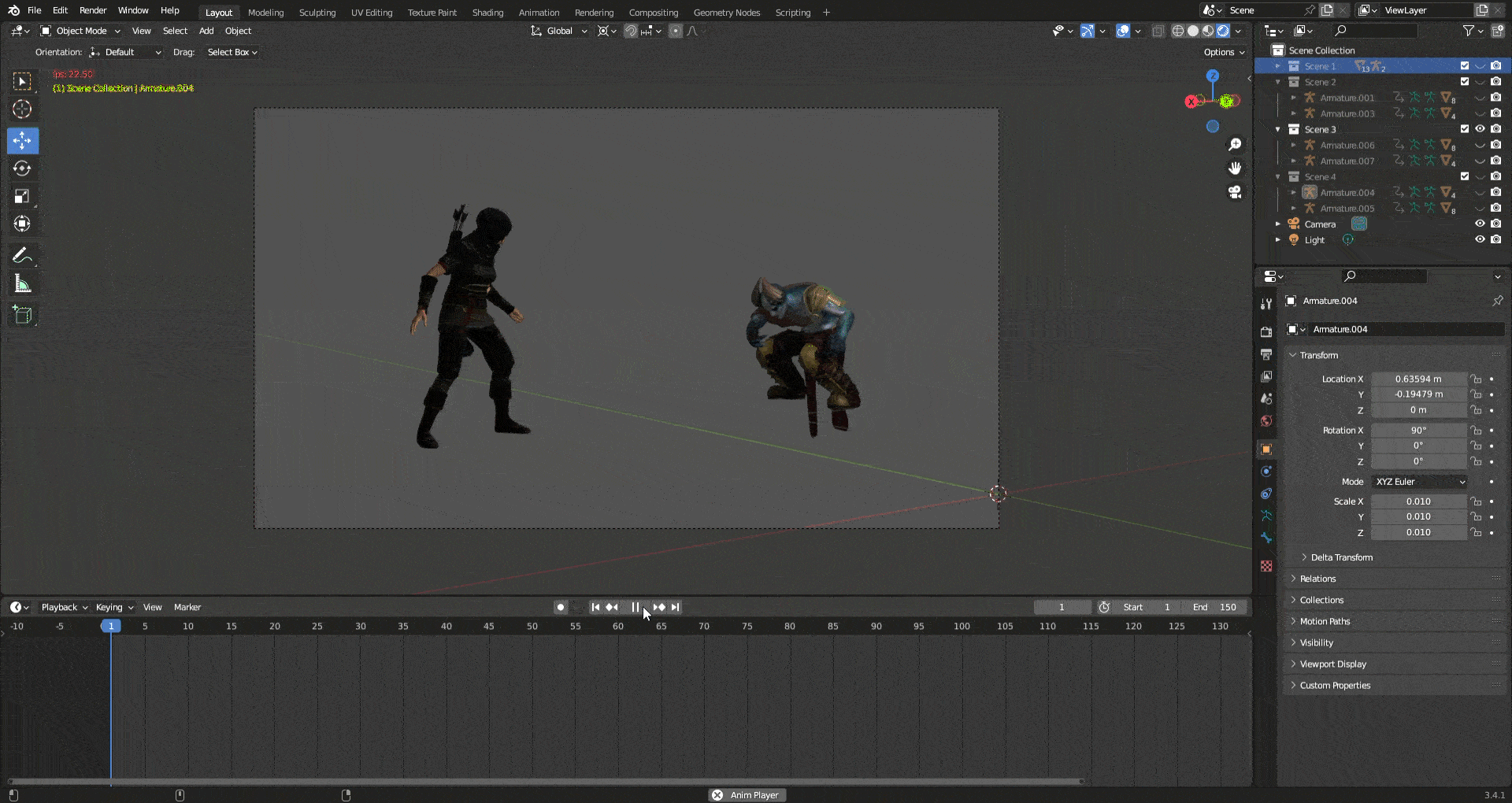The width and height of the screenshot is (1512, 803).
Task: Click the Select Box tool icon
Action: point(22,82)
